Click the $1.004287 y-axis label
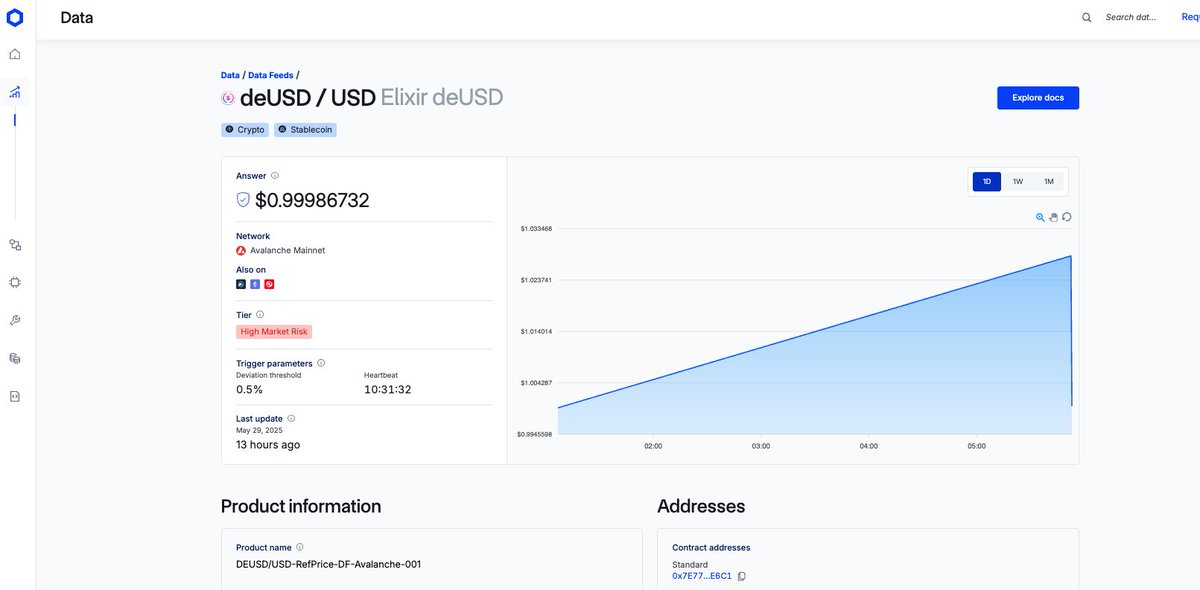Screen dimensions: 1200x590 pos(536,383)
